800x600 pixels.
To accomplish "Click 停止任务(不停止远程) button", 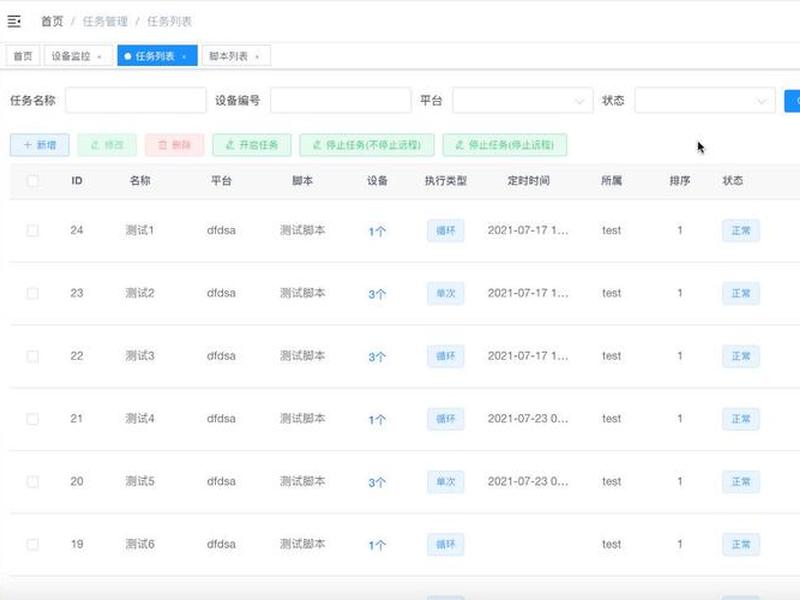I will [x=367, y=145].
